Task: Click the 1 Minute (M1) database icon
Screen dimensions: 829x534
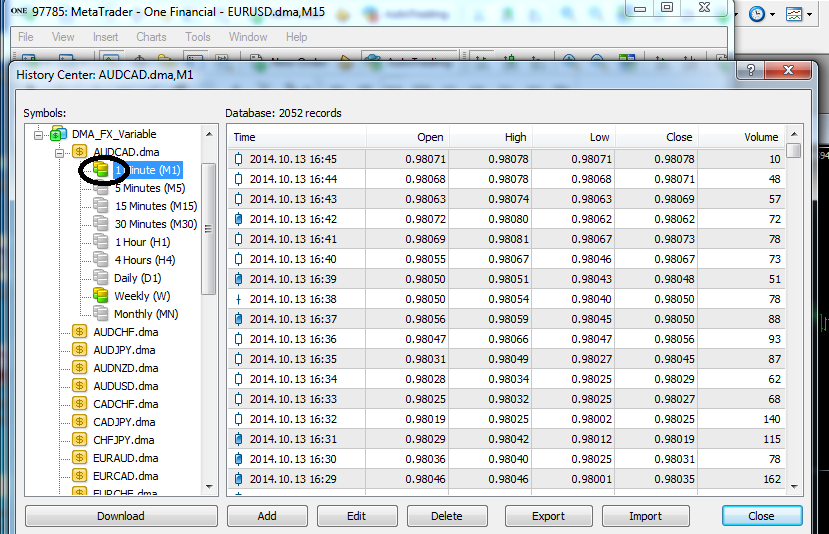Action: click(100, 170)
